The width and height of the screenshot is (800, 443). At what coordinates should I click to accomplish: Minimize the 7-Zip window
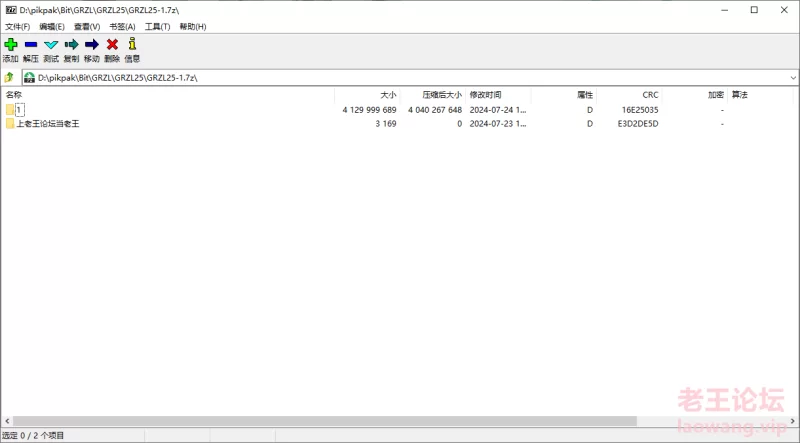(x=724, y=10)
